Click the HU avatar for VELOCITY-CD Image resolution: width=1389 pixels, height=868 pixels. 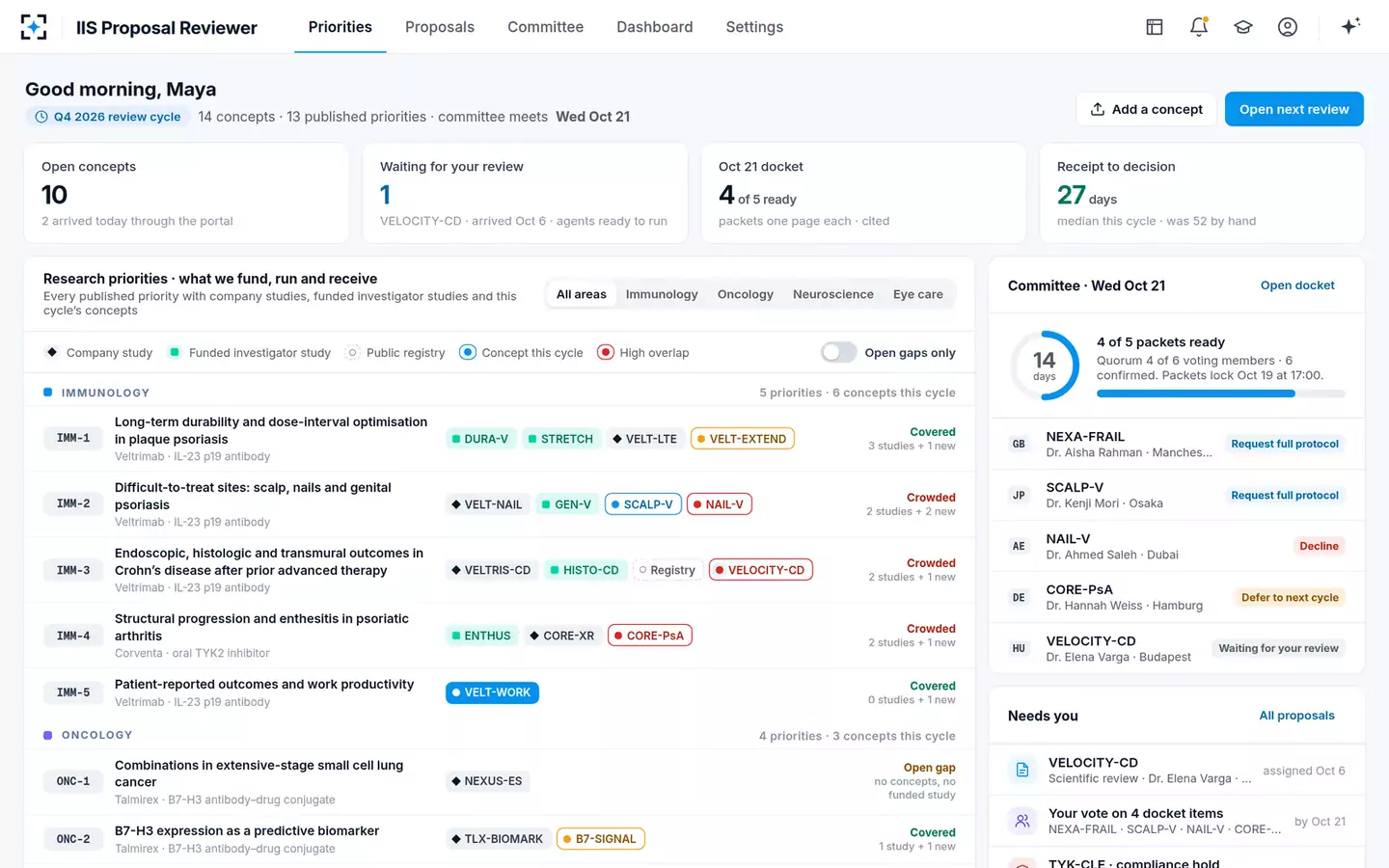(x=1019, y=648)
